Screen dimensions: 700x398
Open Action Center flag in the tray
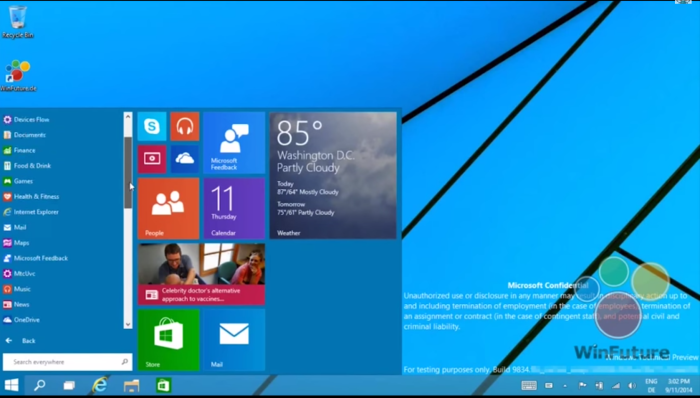(582, 386)
